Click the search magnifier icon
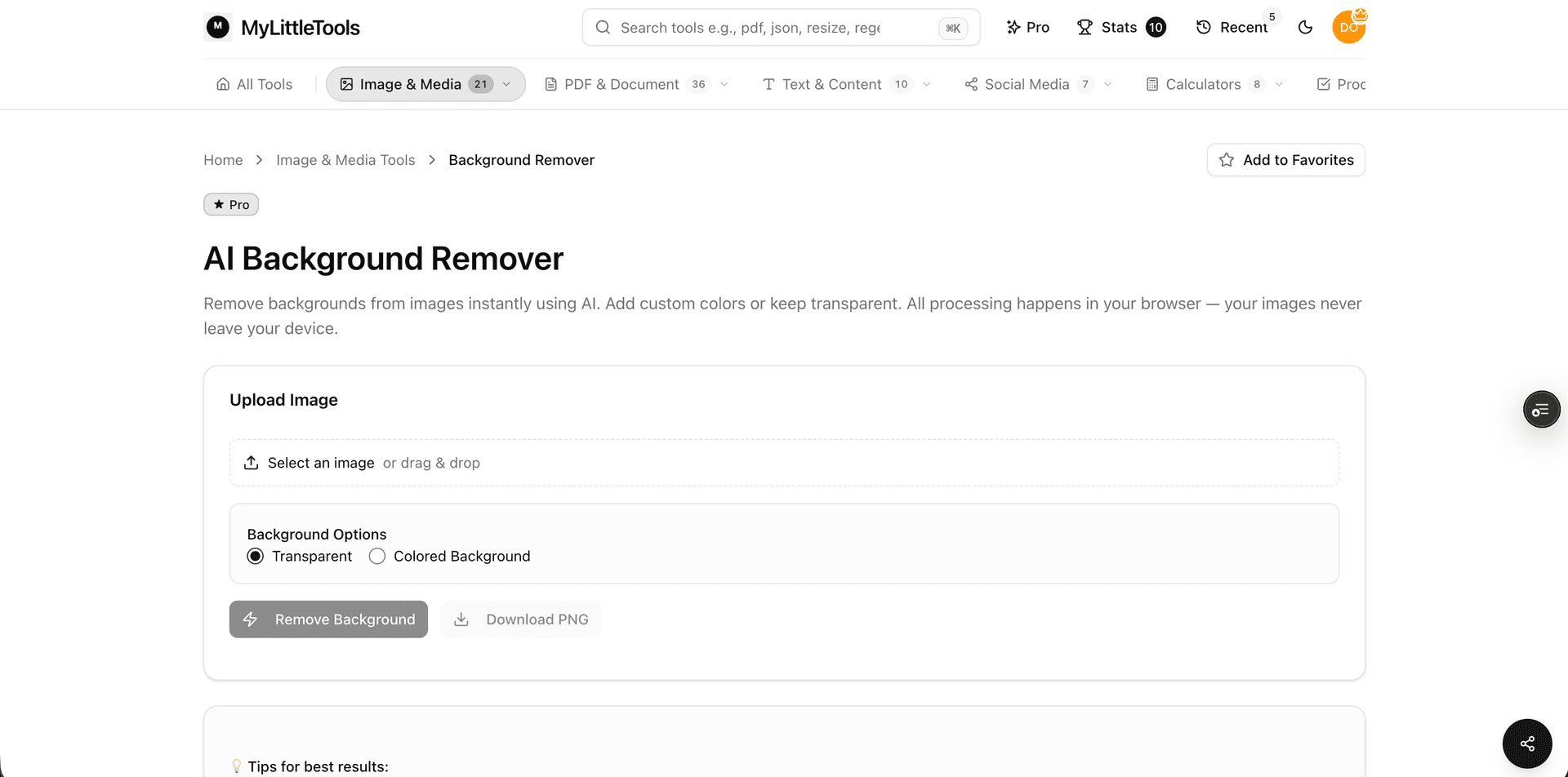Viewport: 1568px width, 777px height. [603, 27]
